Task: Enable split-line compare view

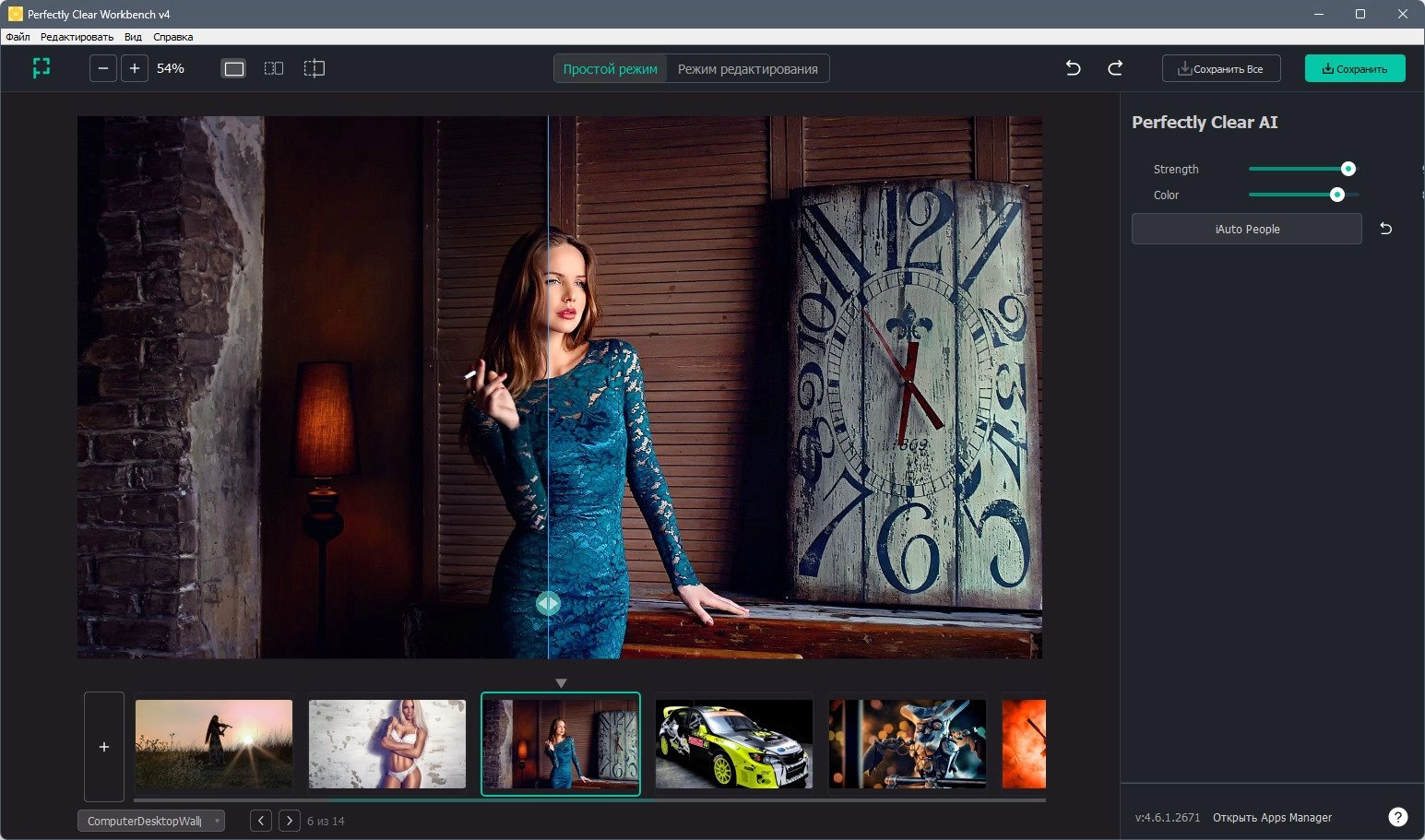Action: click(315, 68)
